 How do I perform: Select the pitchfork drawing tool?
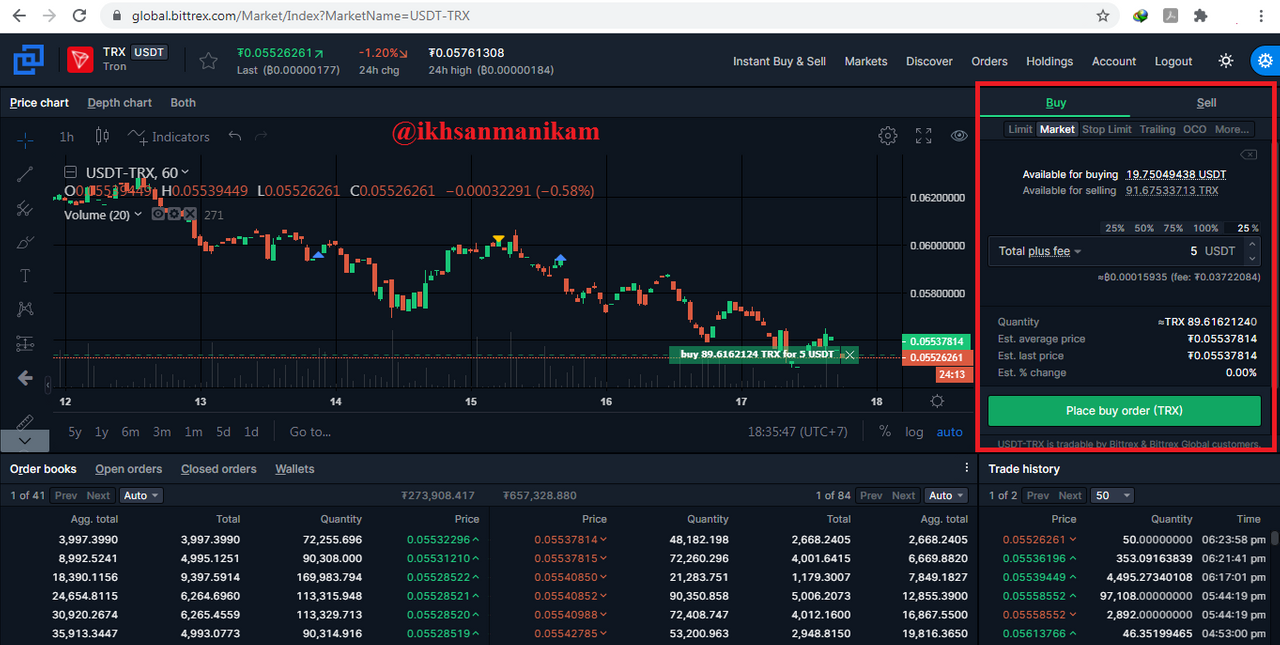(x=26, y=208)
